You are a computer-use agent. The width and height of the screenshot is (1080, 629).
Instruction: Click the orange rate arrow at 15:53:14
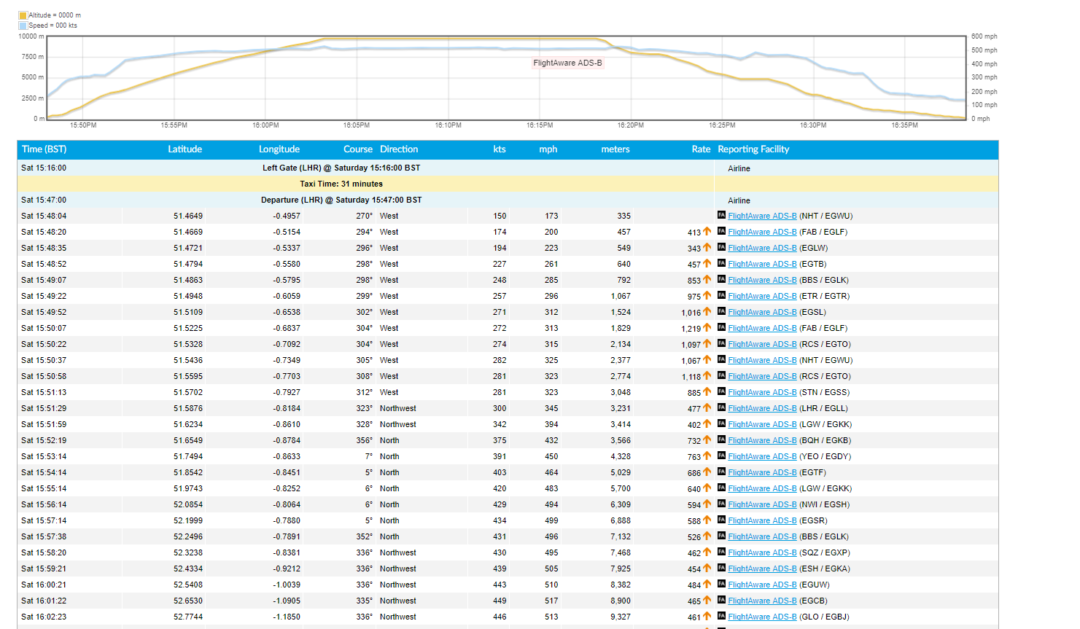[x=707, y=456]
